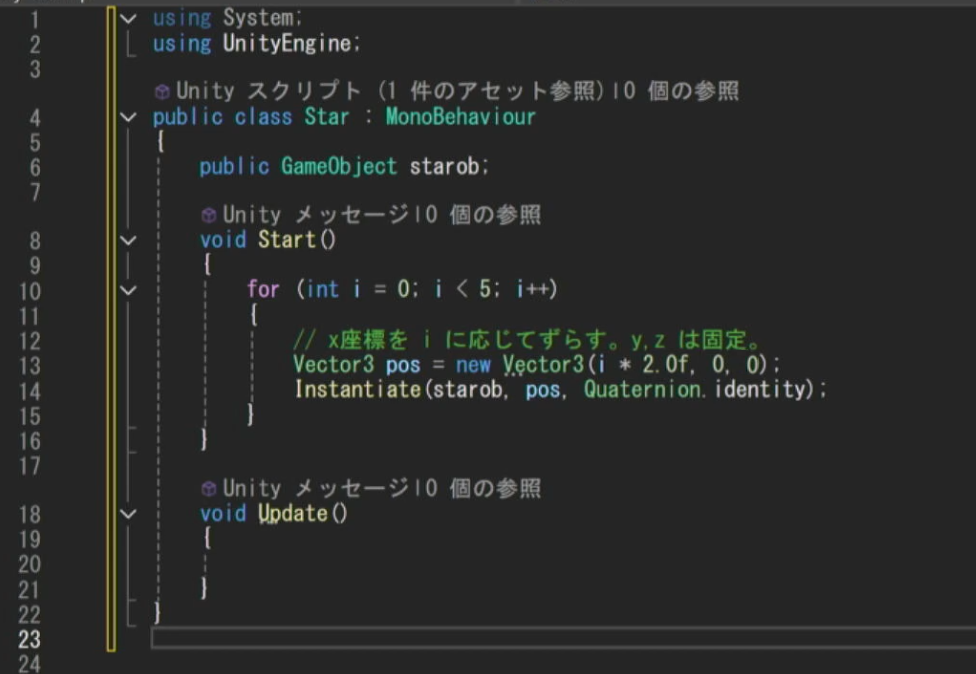Click the Instantiate method call

[x=357, y=389]
